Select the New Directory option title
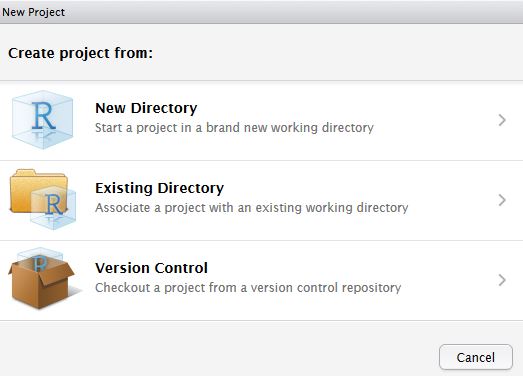The width and height of the screenshot is (523, 376). coord(146,108)
